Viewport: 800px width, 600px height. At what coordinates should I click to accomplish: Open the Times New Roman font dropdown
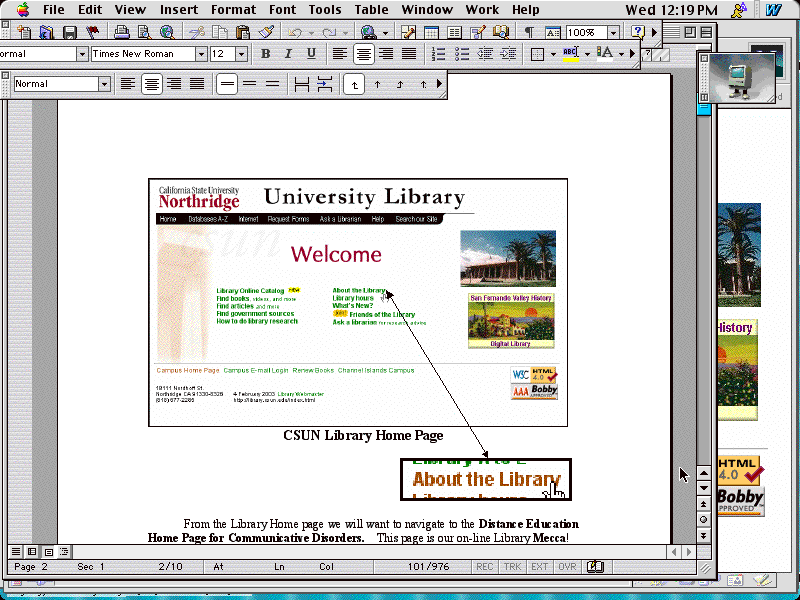(x=201, y=54)
